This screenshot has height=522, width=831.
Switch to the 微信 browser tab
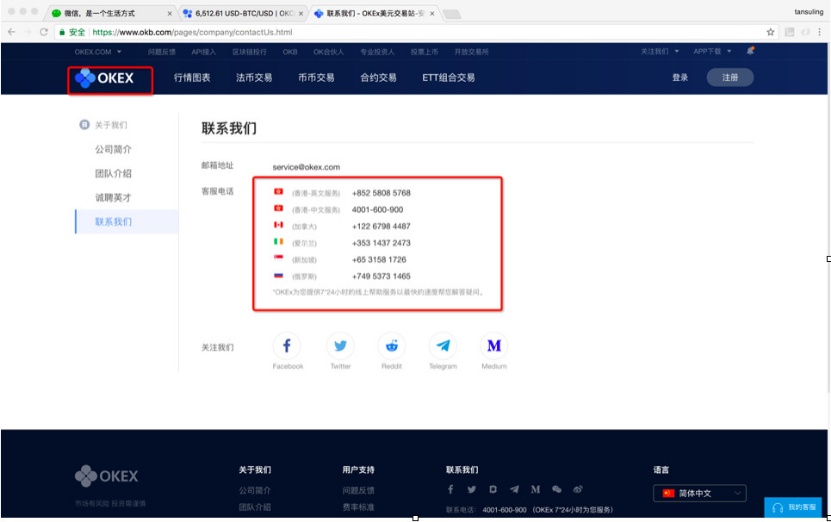point(111,13)
